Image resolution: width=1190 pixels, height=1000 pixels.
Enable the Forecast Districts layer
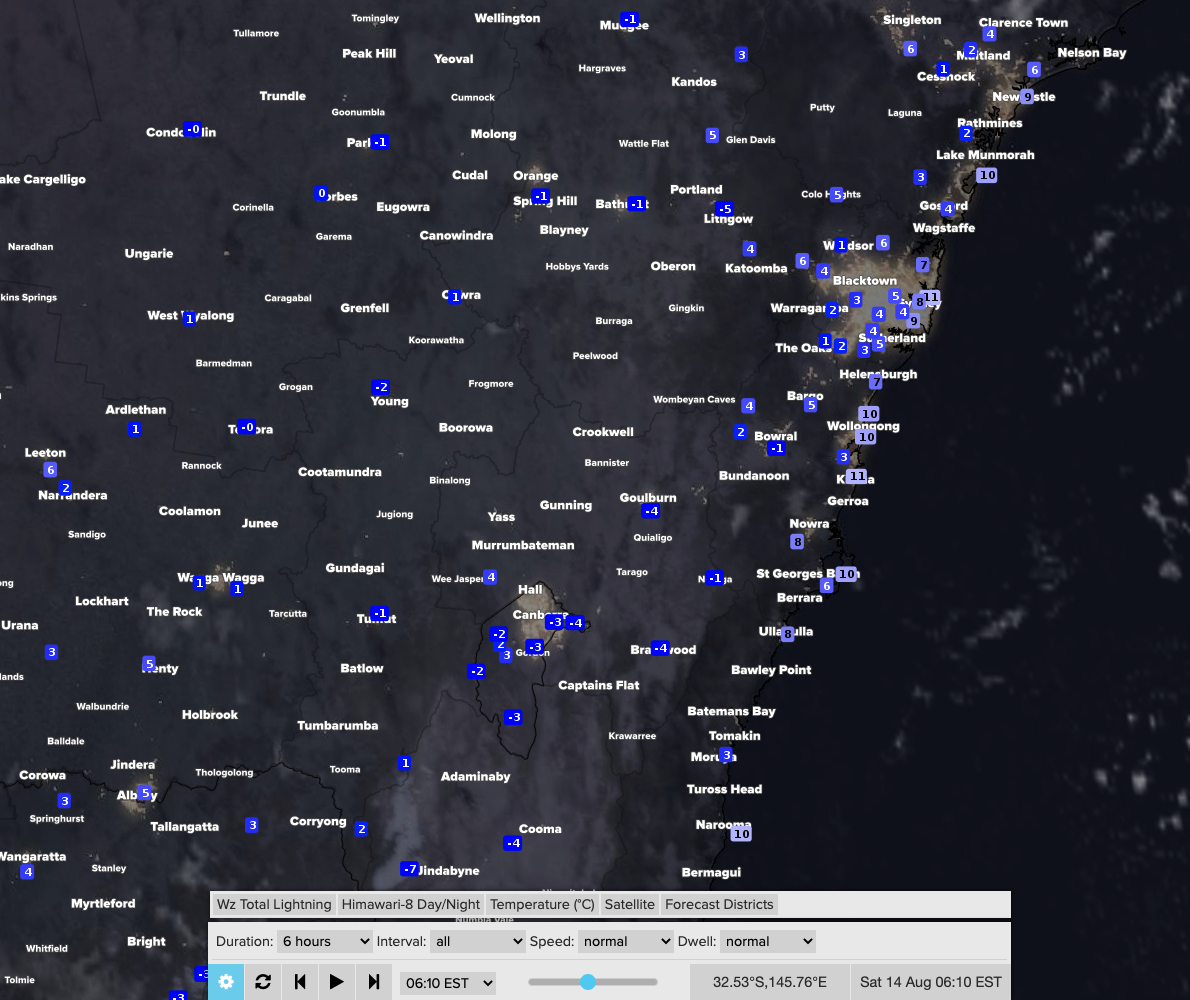(x=719, y=904)
